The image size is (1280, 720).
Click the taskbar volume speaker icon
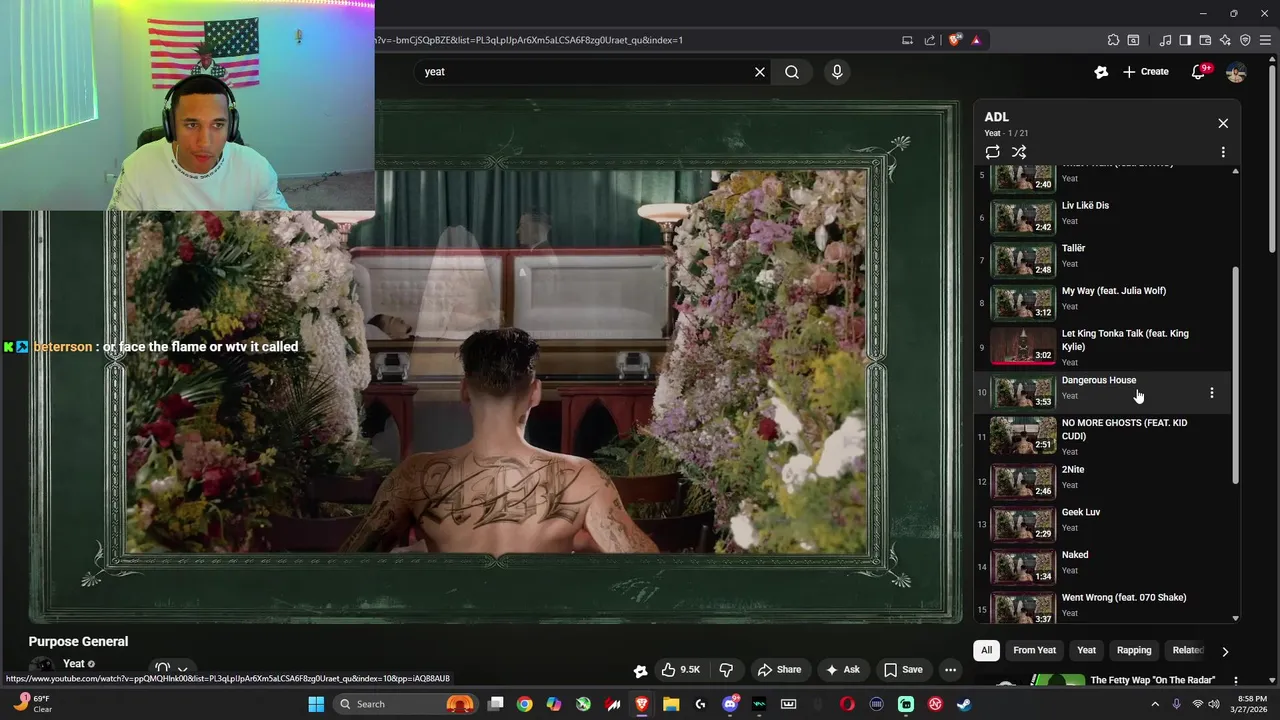1214,704
